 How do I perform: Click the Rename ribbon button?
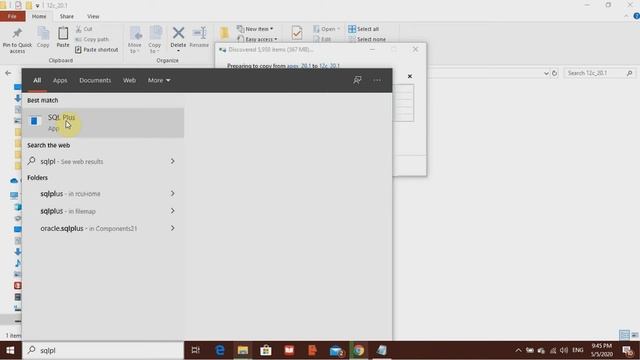click(199, 38)
